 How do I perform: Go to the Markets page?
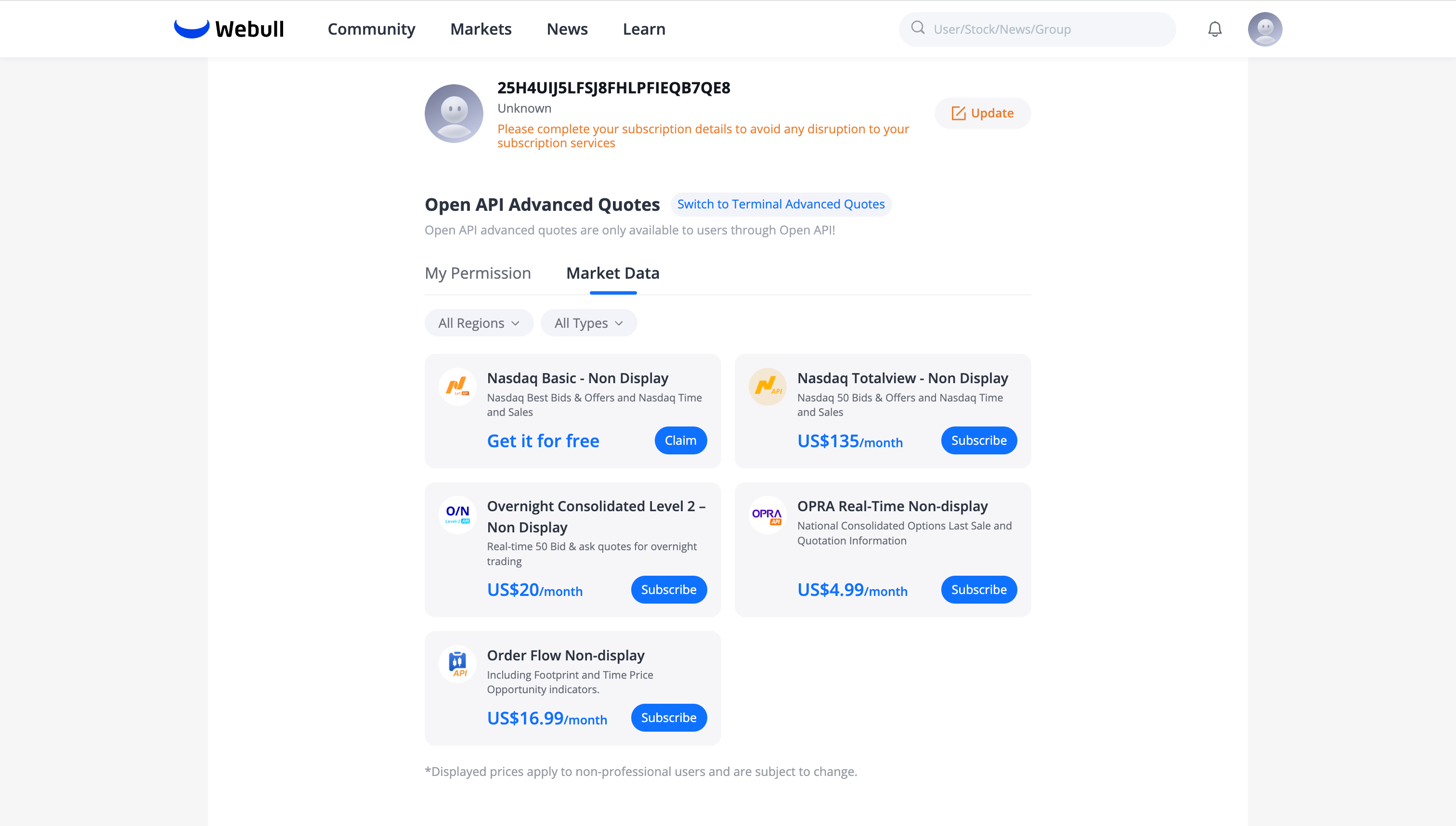click(x=481, y=29)
